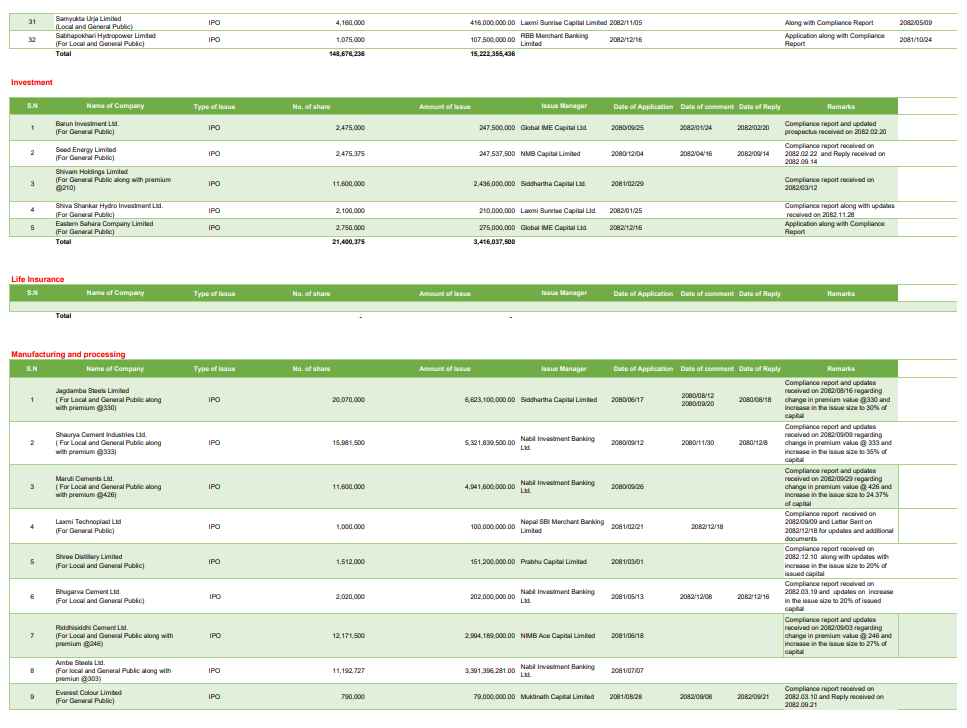The height and width of the screenshot is (728, 967).
Task: Click Eastern Sahara Company Limited entry
Action: tap(104, 224)
